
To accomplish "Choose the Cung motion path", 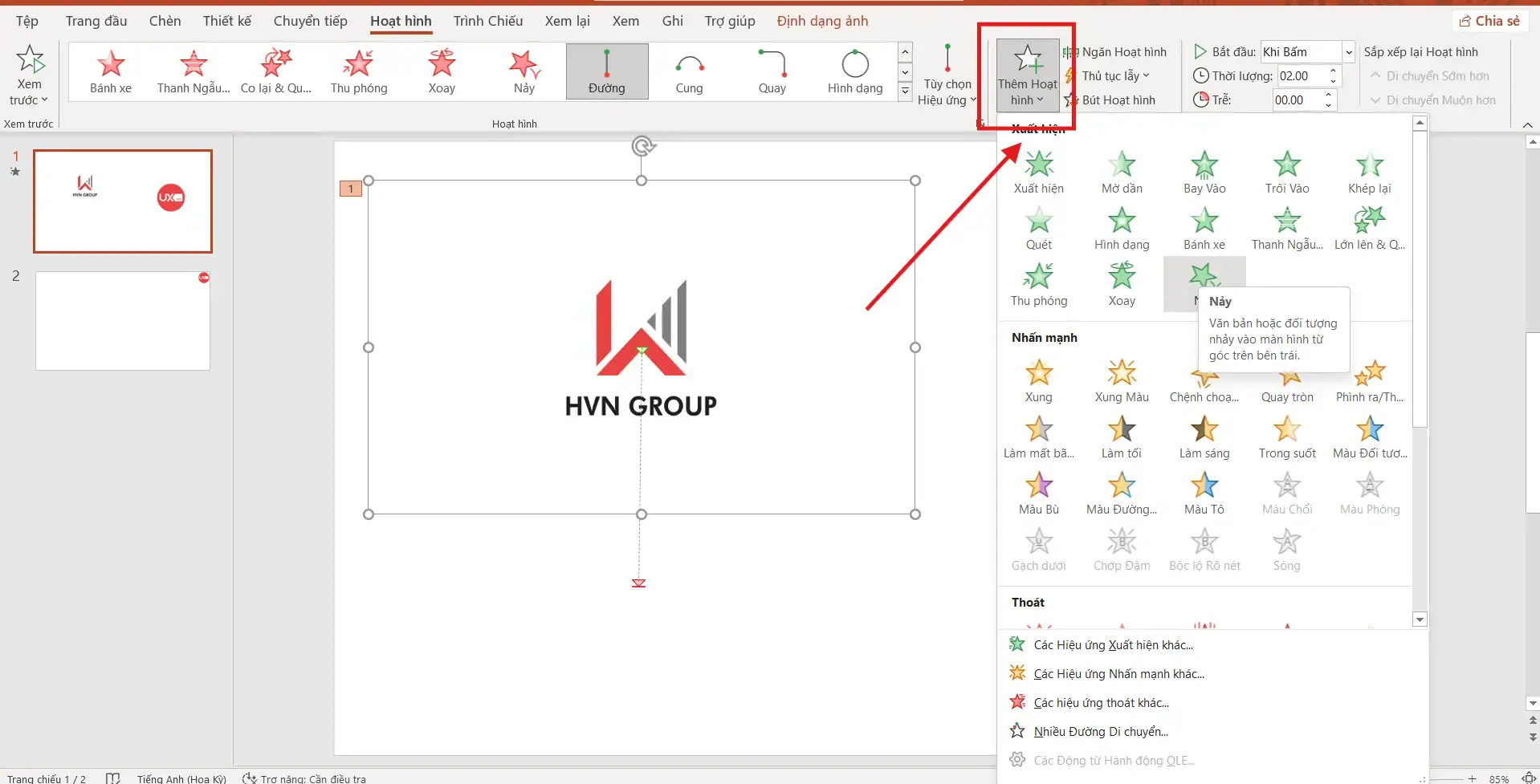I will tap(690, 71).
